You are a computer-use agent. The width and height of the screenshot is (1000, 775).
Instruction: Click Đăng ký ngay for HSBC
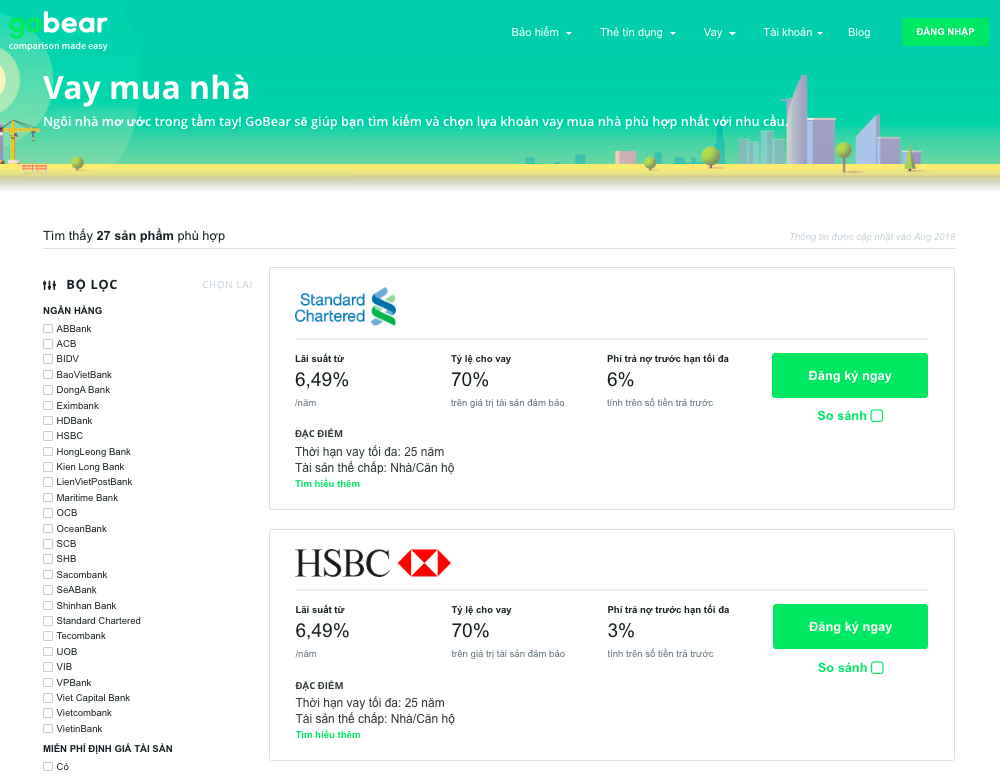coord(850,626)
